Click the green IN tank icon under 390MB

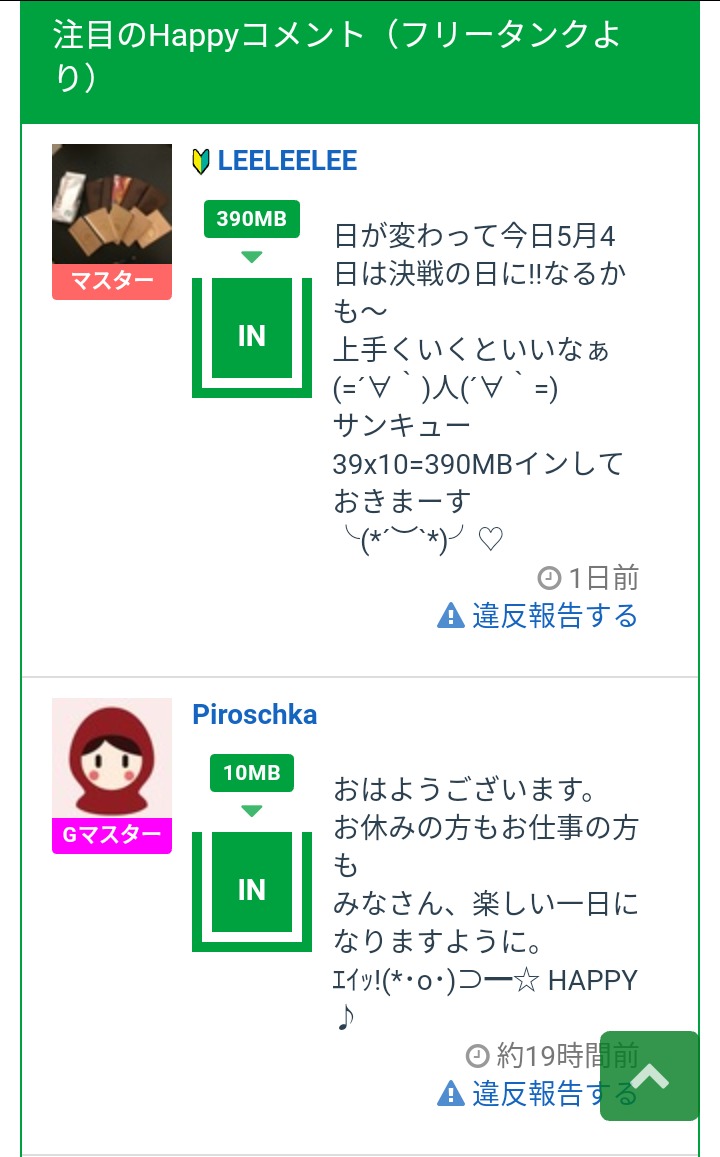[x=252, y=336]
